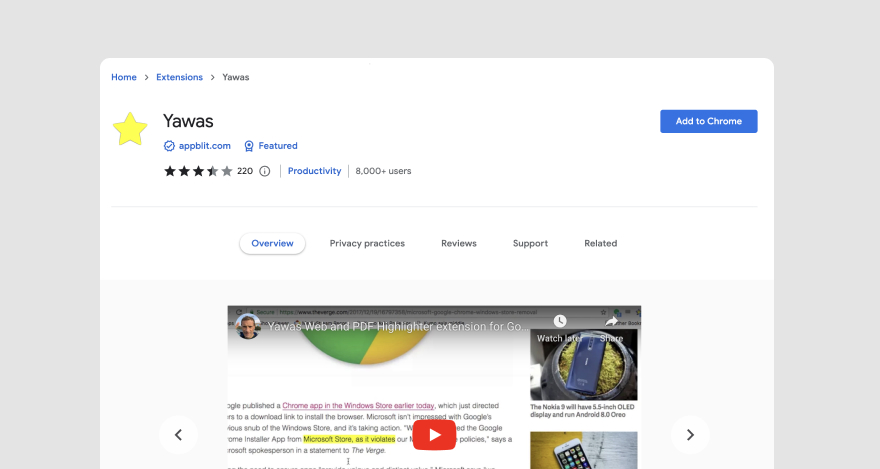Open the Home breadcrumb link

pos(123,77)
